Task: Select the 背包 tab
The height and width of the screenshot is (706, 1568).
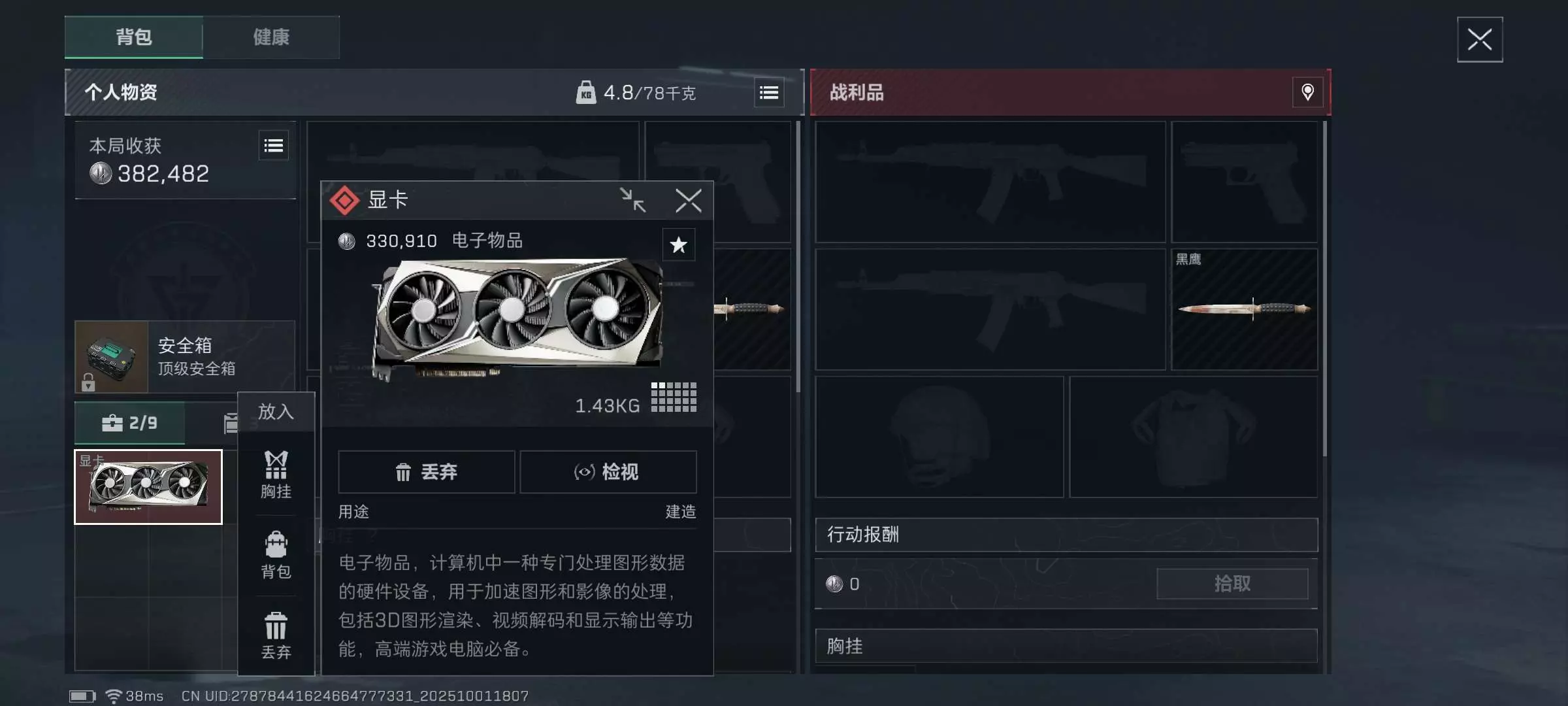Action: point(134,37)
